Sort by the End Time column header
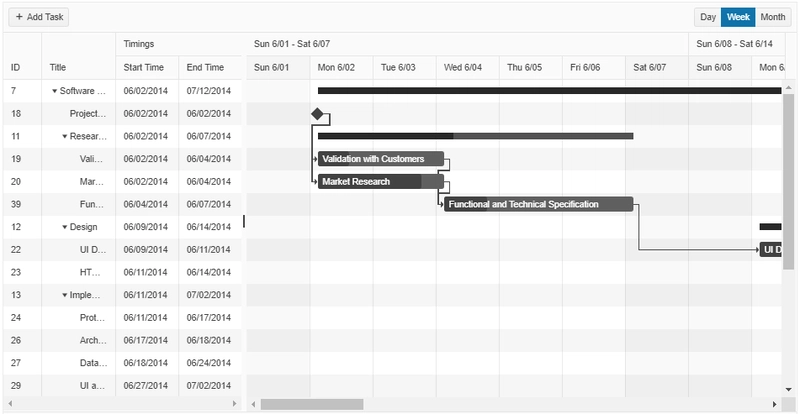 pyautogui.click(x=210, y=67)
